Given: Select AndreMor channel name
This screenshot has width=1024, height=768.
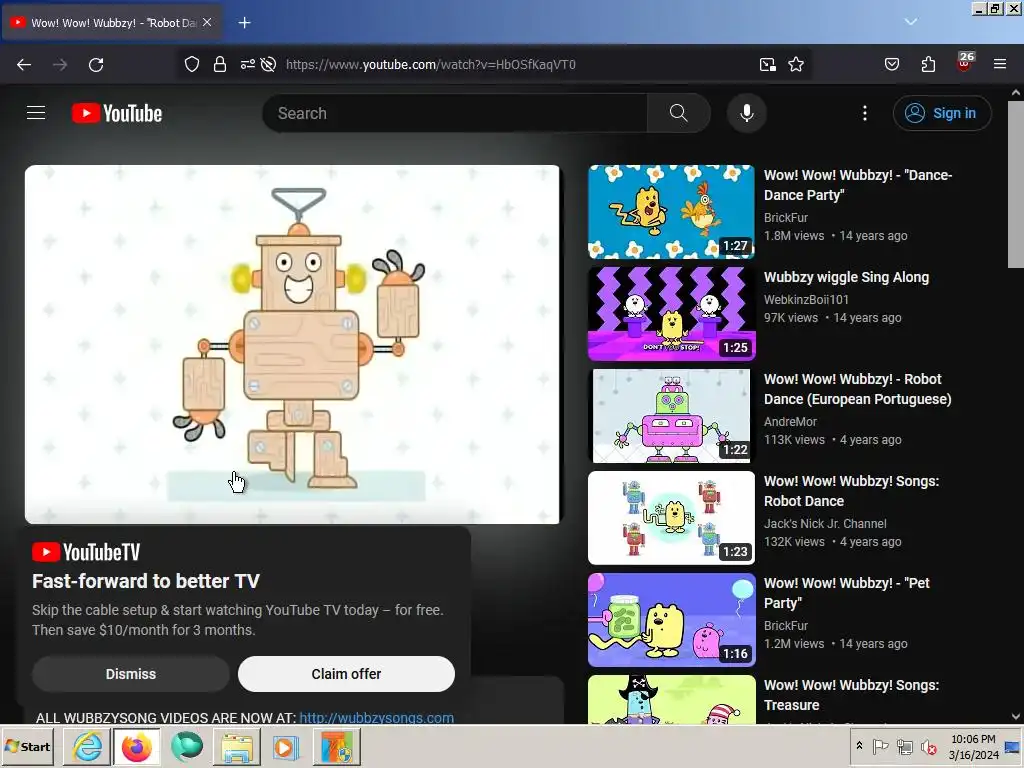Looking at the screenshot, I should point(790,421).
